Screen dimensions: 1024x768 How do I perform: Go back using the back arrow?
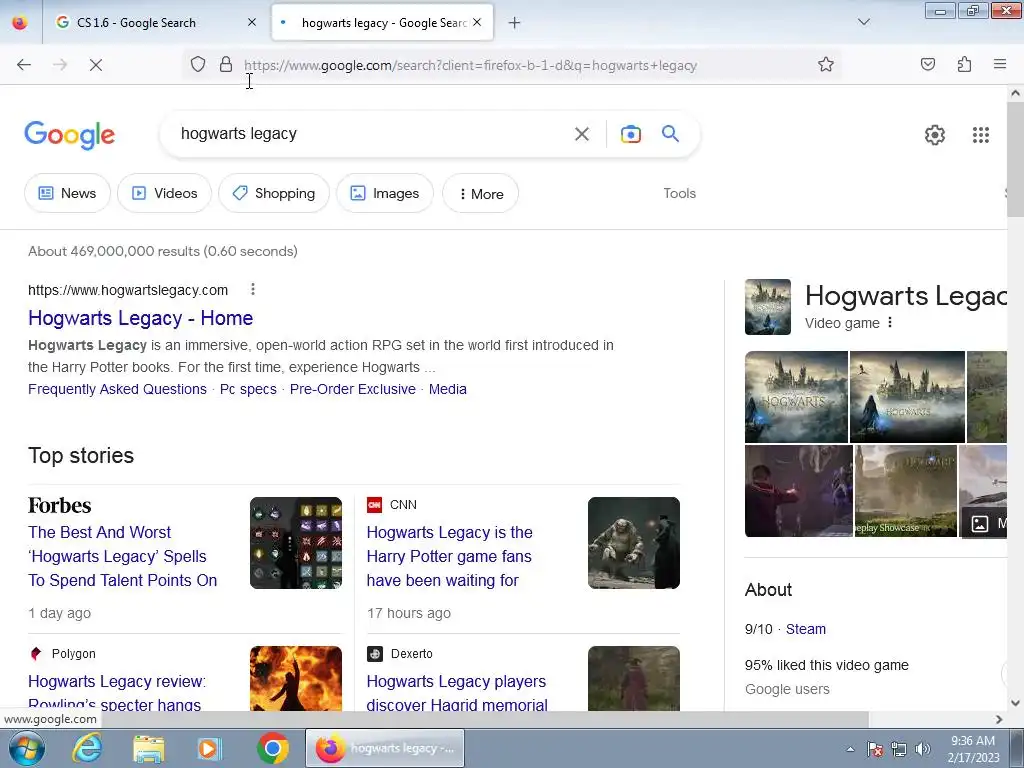(x=24, y=65)
